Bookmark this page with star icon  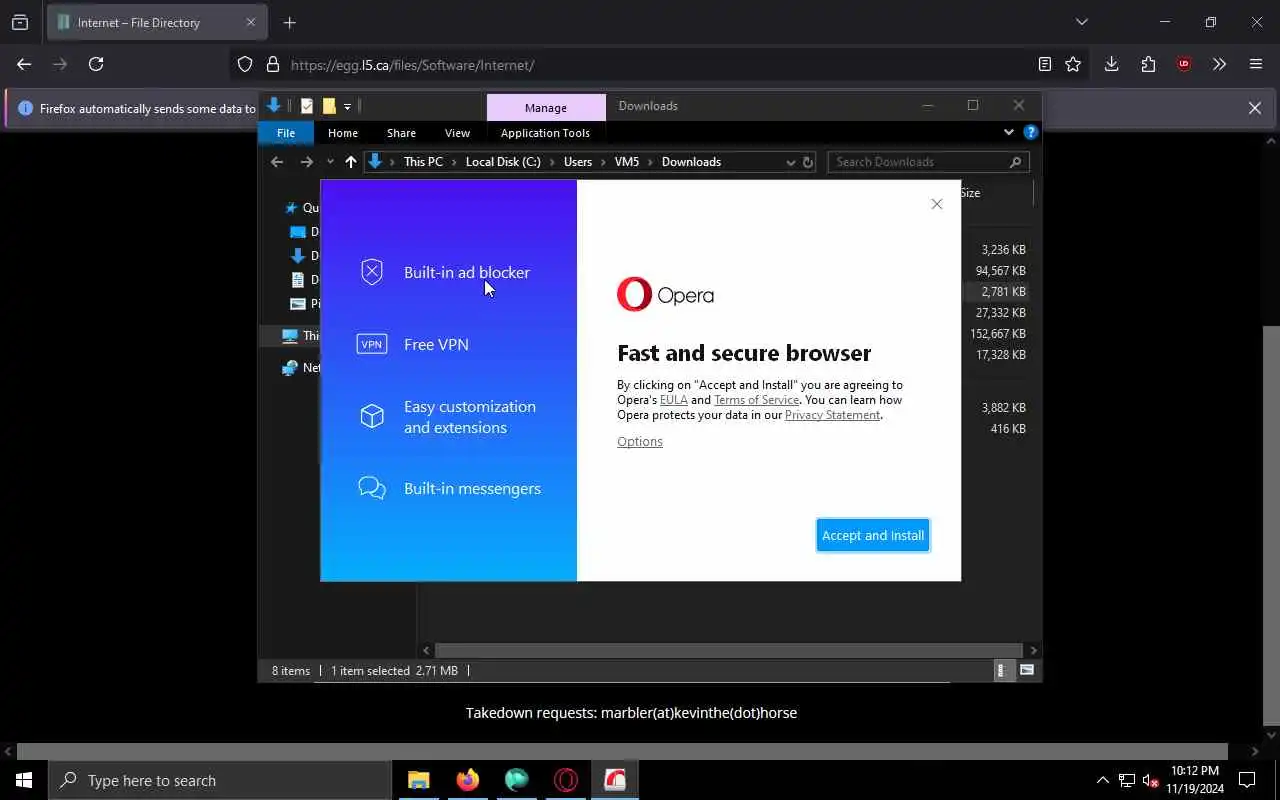(x=1073, y=64)
